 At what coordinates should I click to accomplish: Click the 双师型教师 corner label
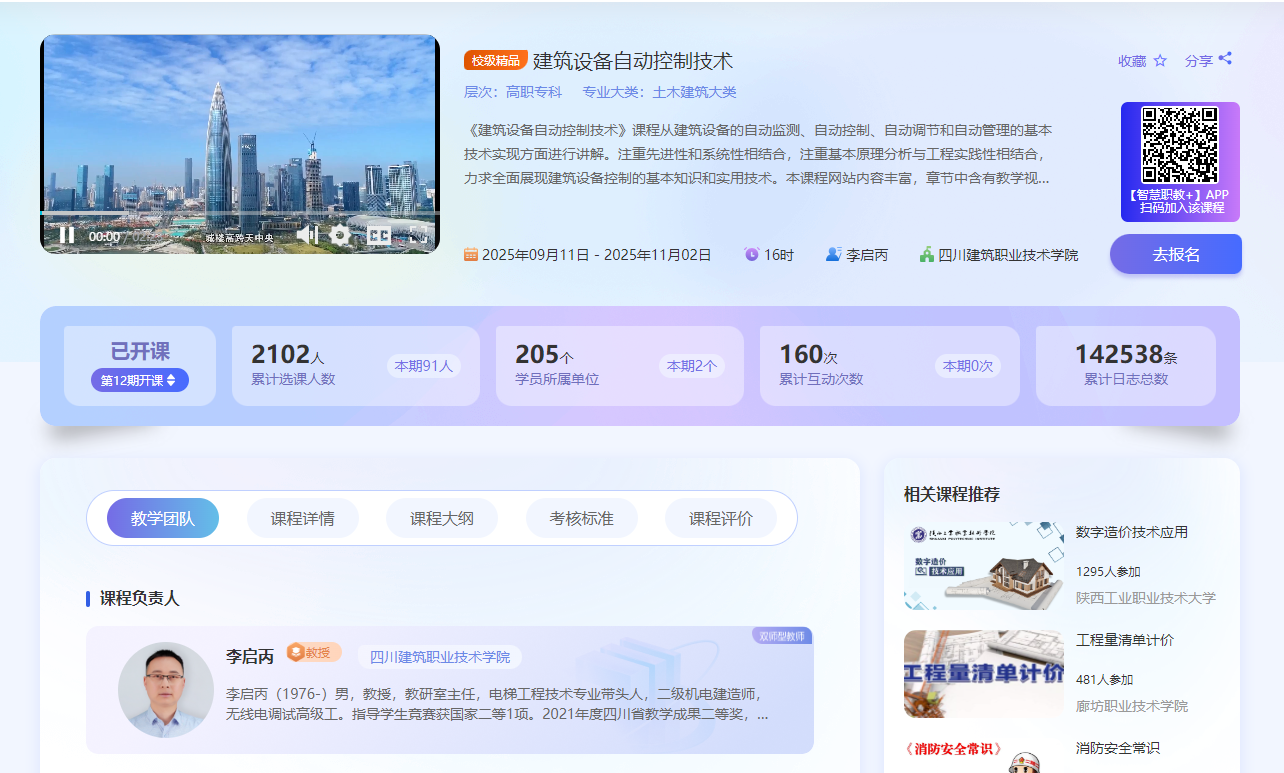pos(782,635)
